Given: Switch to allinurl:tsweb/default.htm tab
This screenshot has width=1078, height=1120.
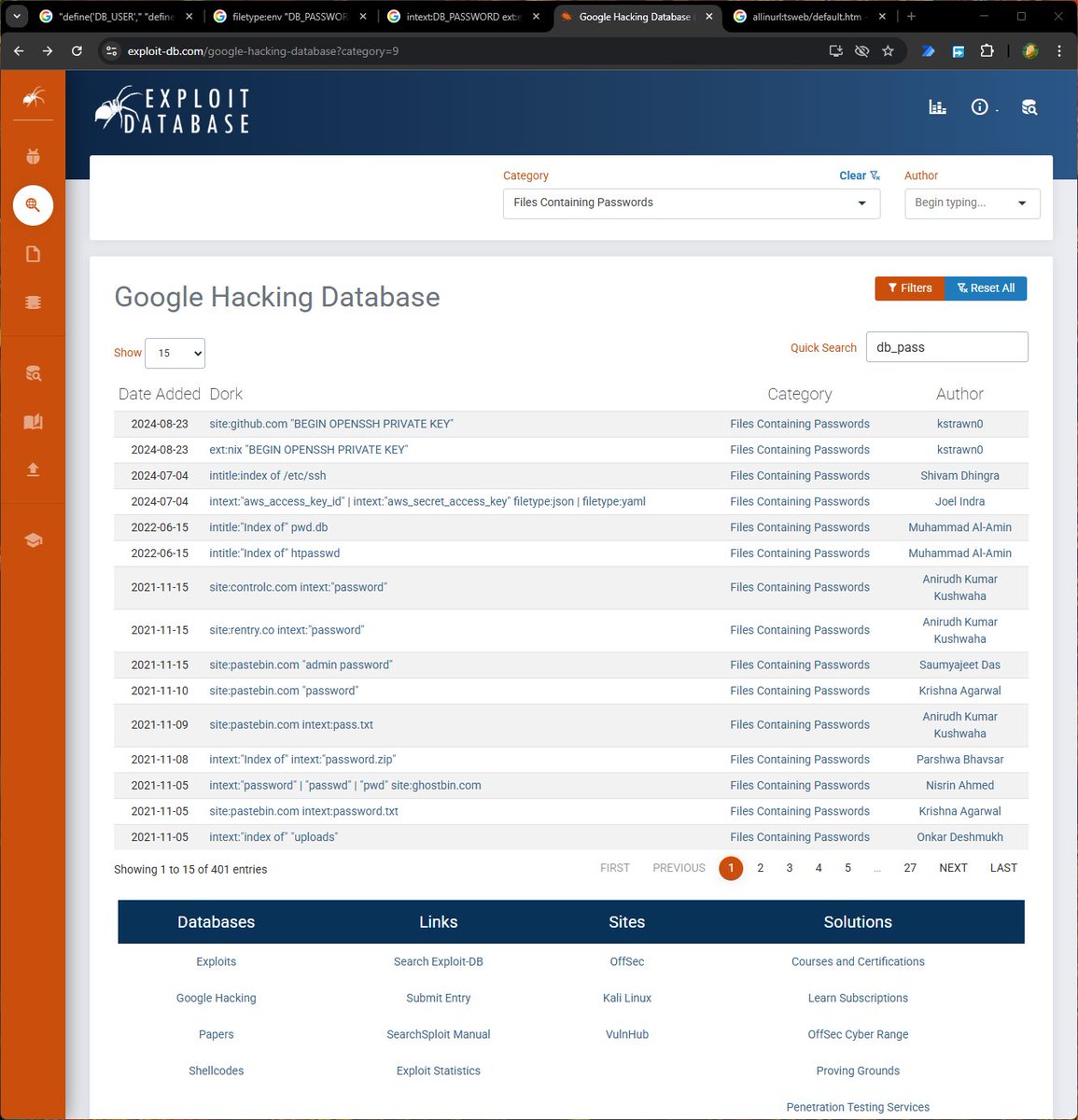Looking at the screenshot, I should coord(807,17).
